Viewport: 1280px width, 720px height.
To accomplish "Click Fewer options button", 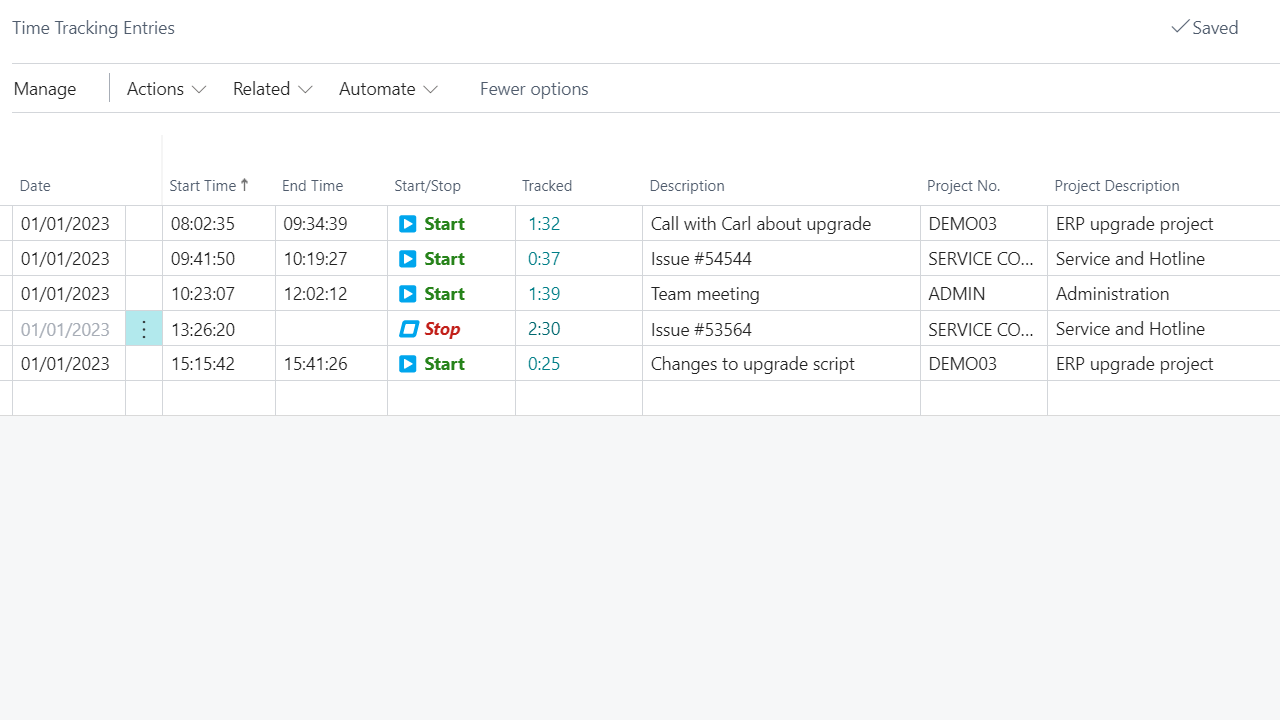I will click(534, 89).
